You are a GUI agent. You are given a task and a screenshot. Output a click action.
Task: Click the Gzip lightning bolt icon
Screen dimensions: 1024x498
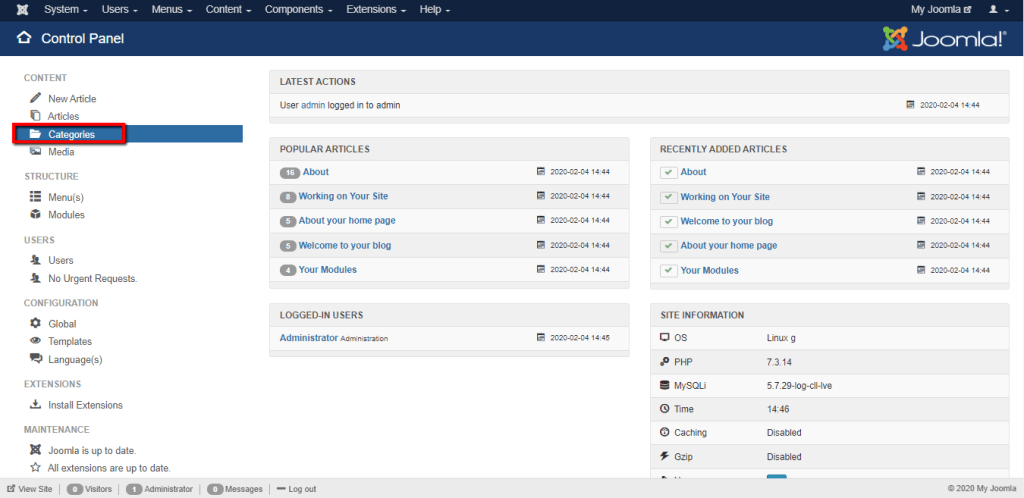pos(665,456)
